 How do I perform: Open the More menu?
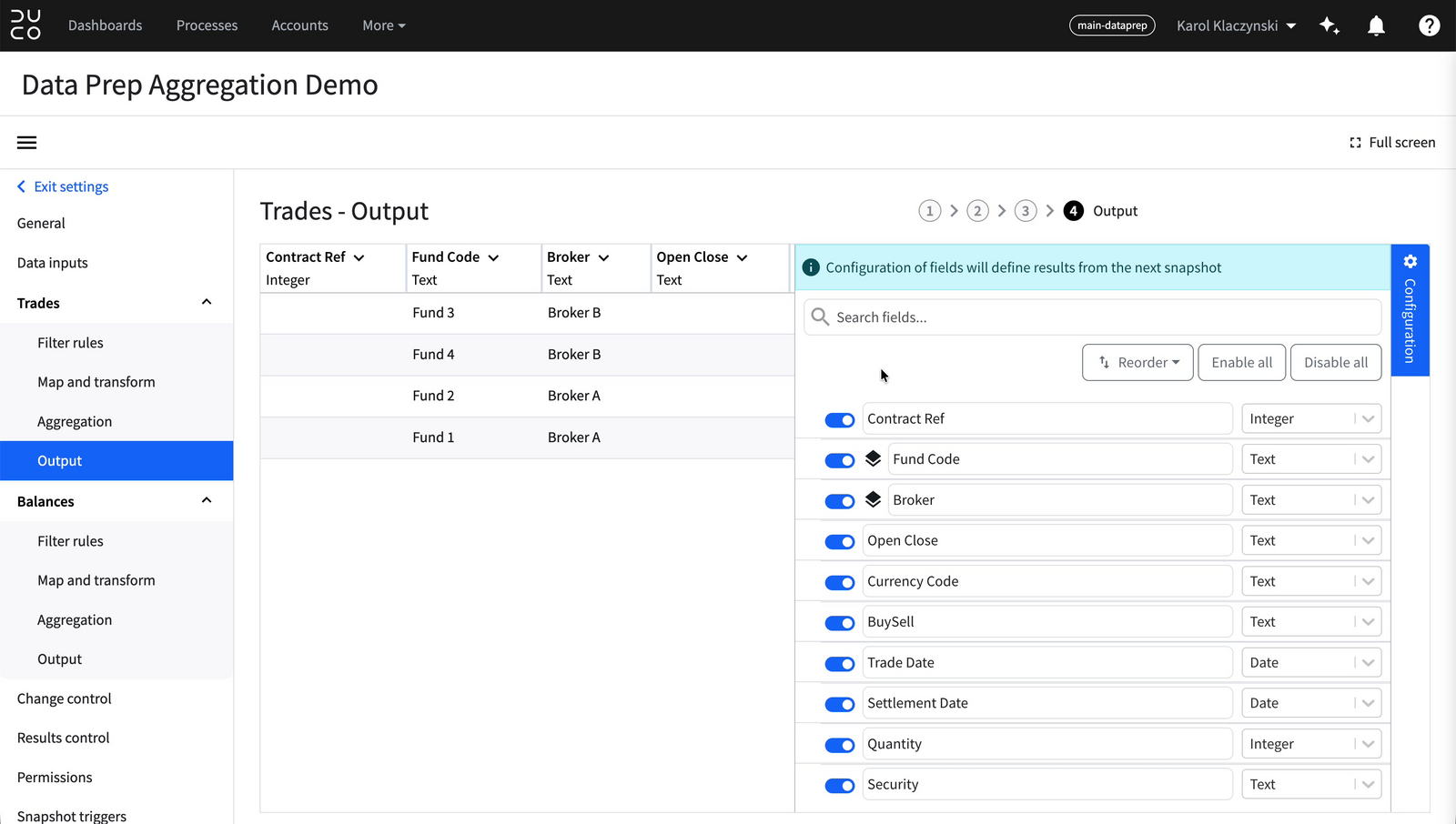click(x=384, y=25)
